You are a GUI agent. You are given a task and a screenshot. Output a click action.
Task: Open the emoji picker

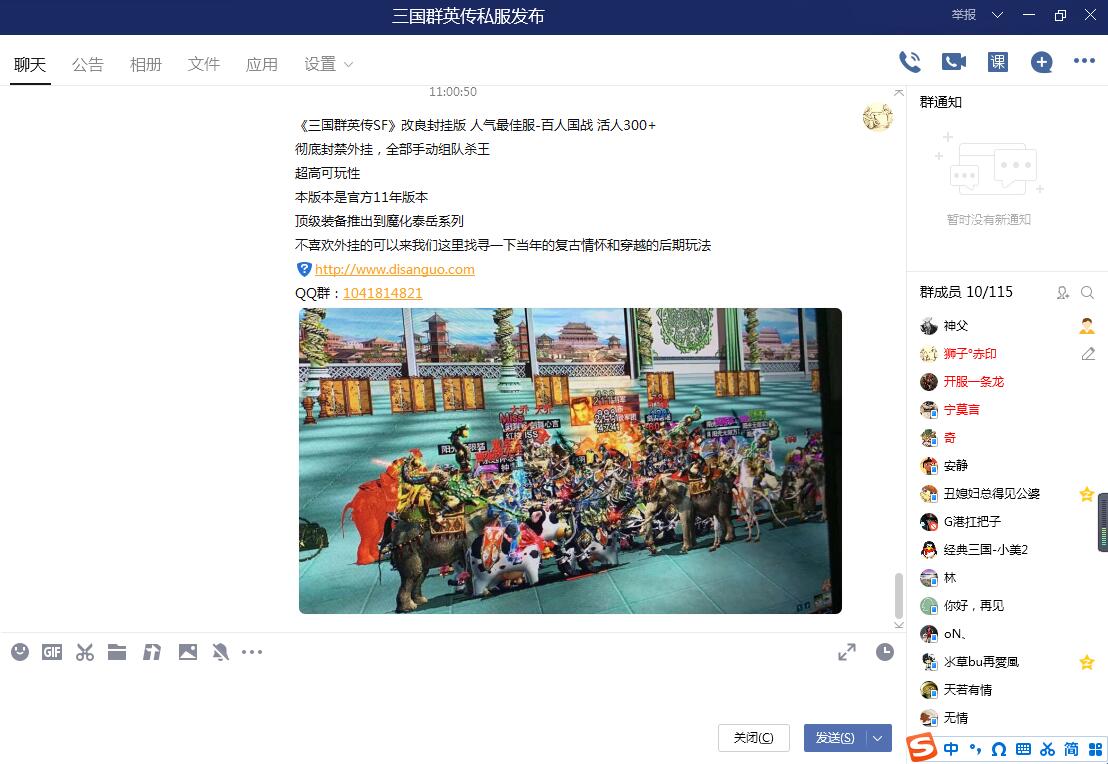click(x=20, y=652)
